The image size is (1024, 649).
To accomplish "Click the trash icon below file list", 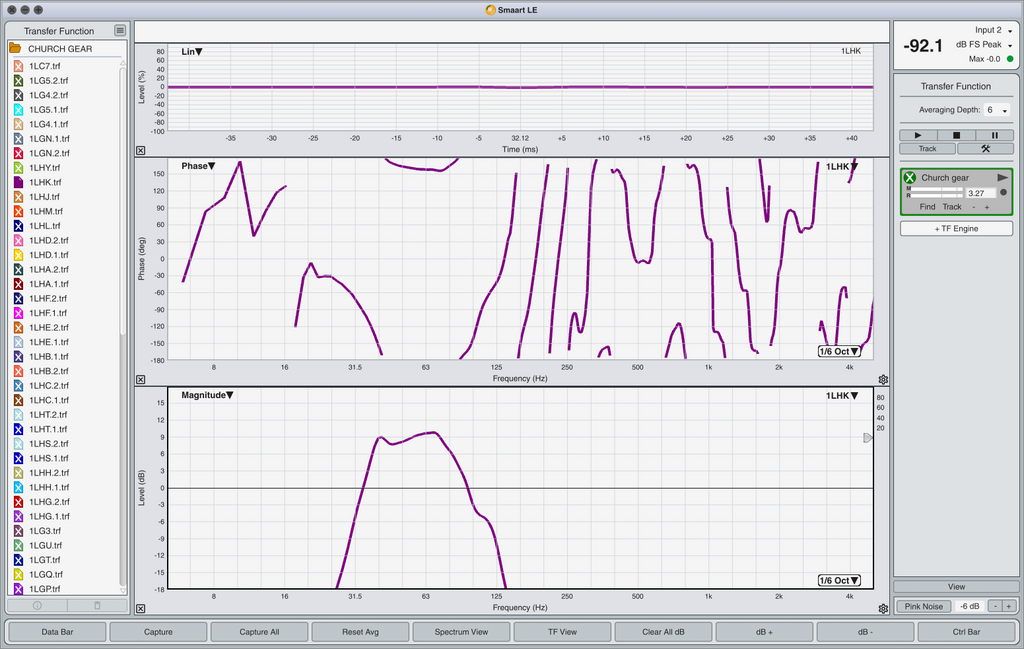I will coord(97,605).
